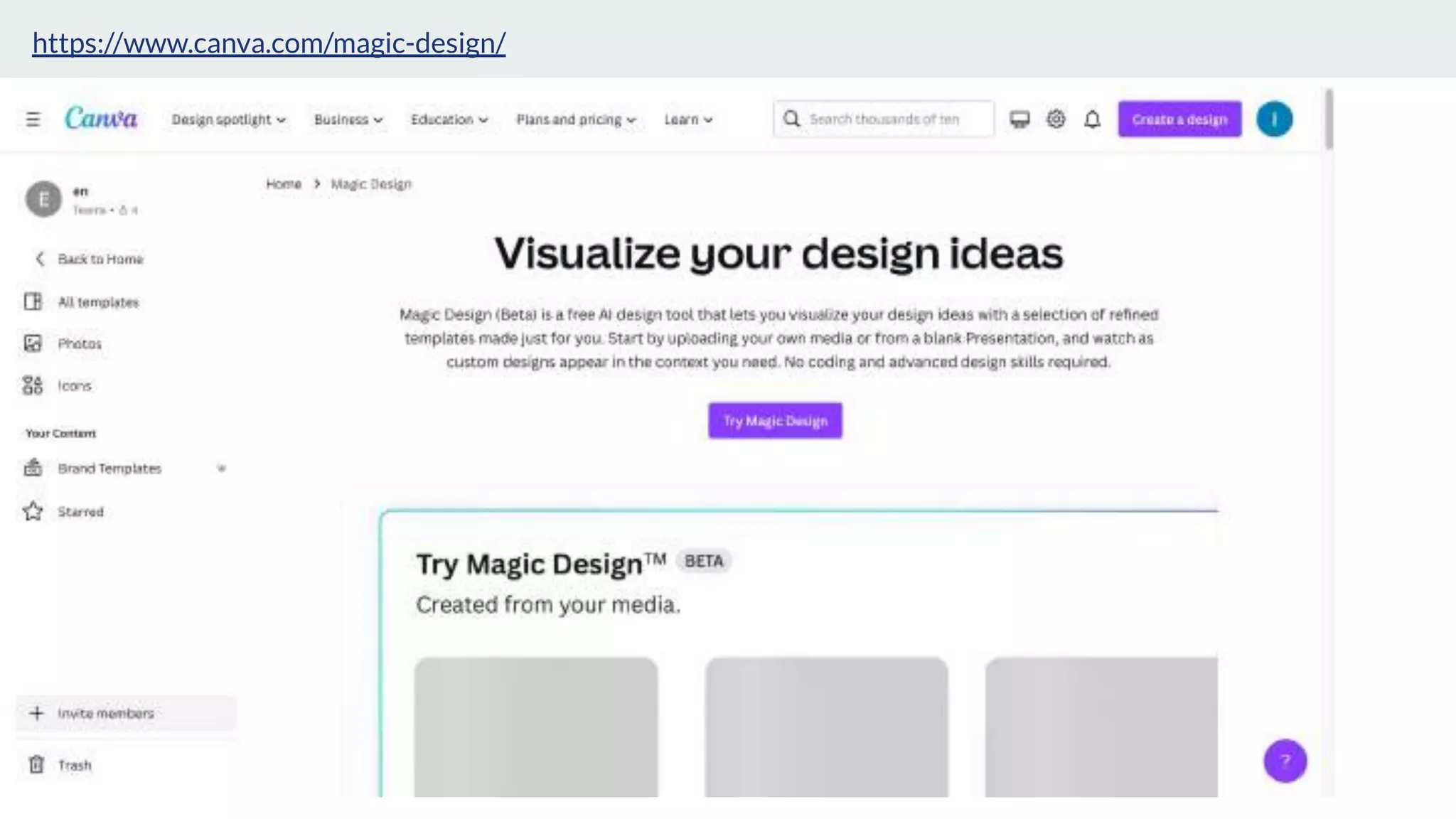Go Back to Home
Viewport: 1456px width, 819px height.
pyautogui.click(x=100, y=259)
